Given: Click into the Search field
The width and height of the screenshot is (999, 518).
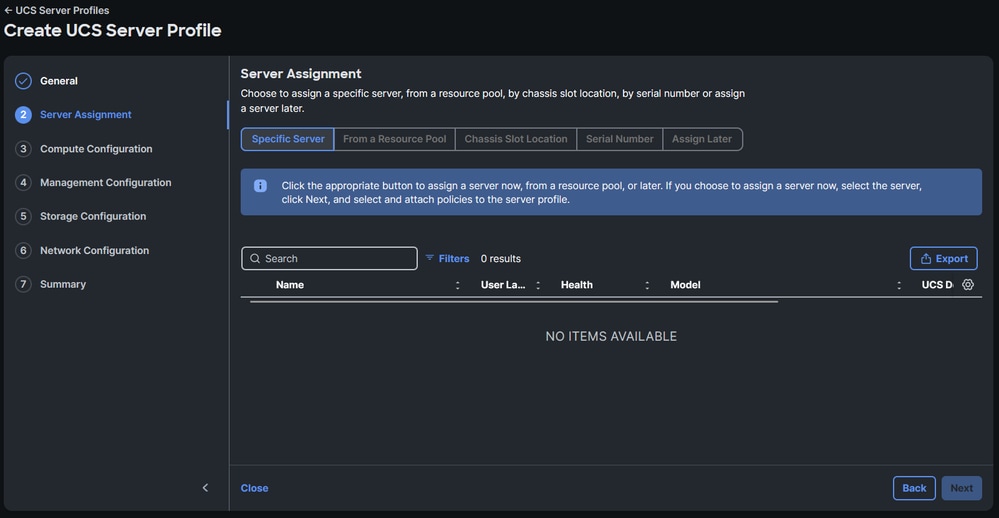Looking at the screenshot, I should pyautogui.click(x=329, y=259).
